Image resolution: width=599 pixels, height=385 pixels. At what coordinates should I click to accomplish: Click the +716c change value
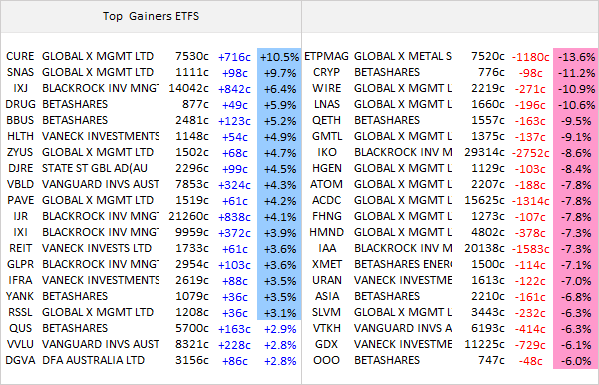tap(234, 57)
